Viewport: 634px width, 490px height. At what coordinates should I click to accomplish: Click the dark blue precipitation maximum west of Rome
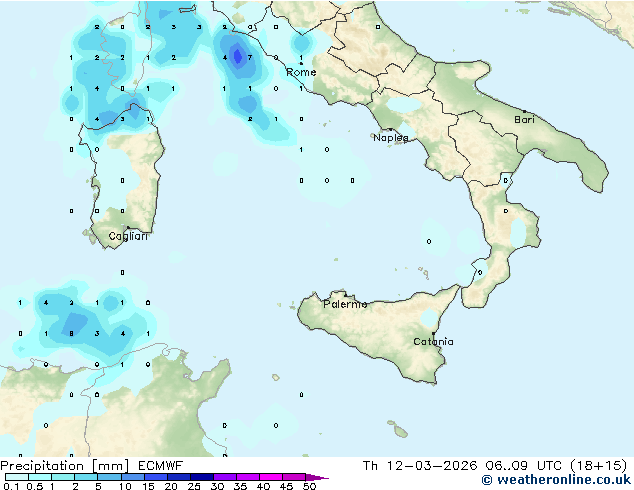(x=237, y=57)
